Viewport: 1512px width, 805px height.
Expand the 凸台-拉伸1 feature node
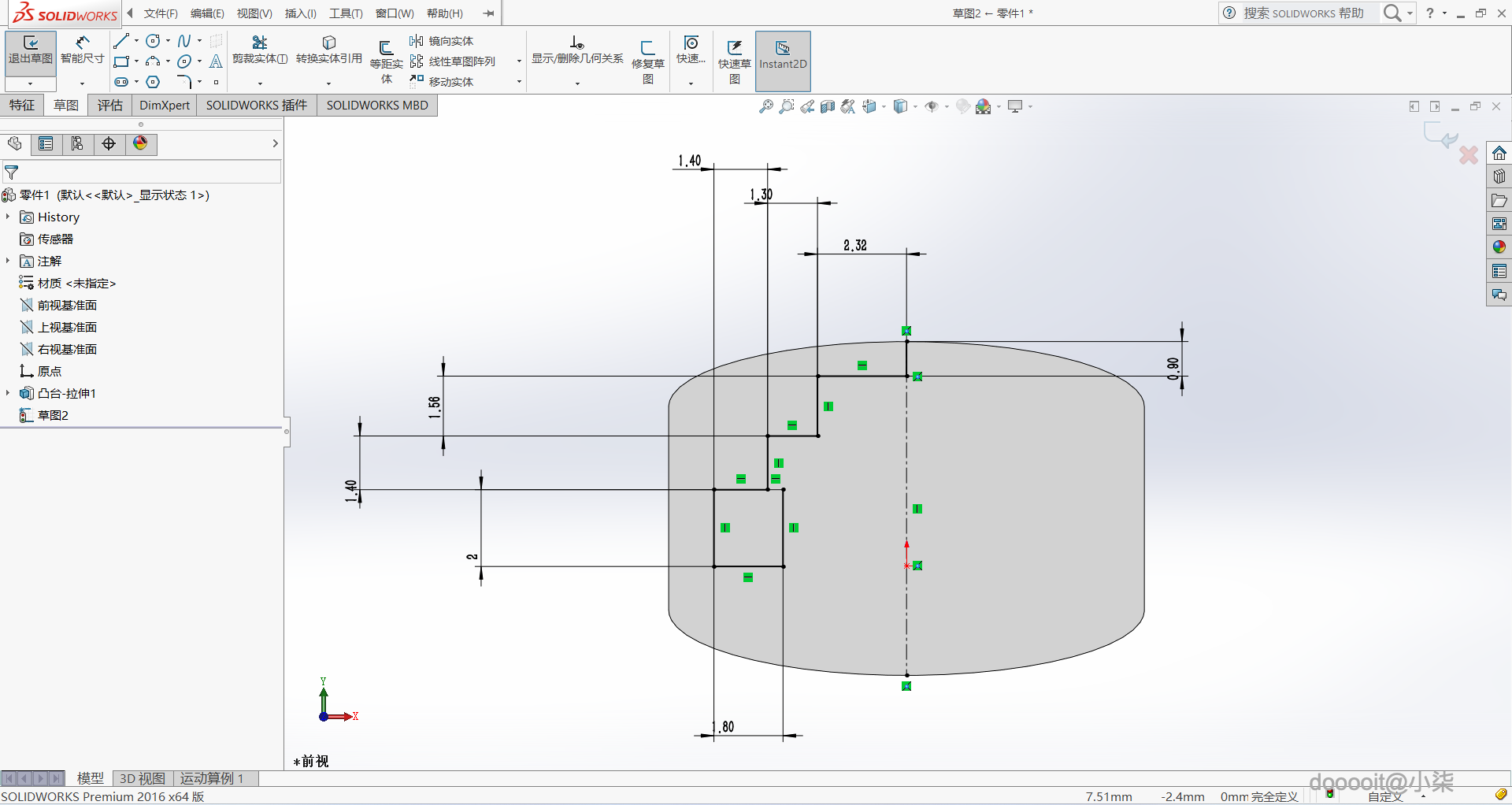coord(8,393)
